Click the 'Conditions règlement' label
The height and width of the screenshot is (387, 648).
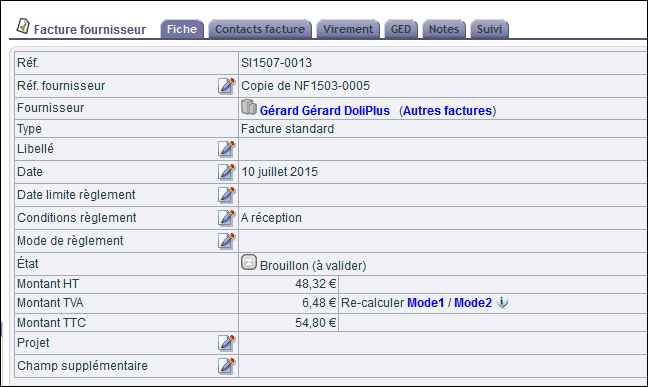pyautogui.click(x=76, y=218)
